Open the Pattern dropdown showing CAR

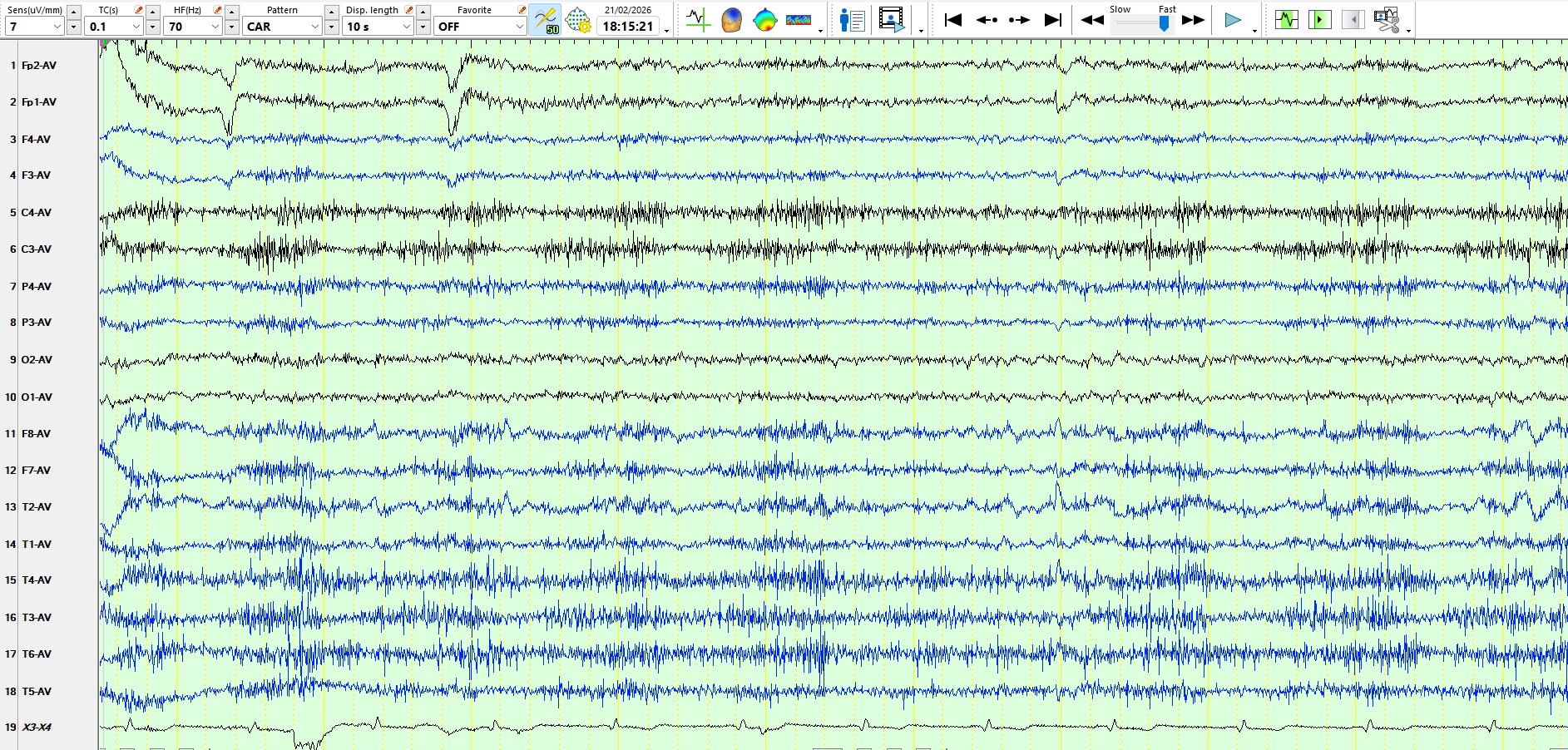click(314, 27)
